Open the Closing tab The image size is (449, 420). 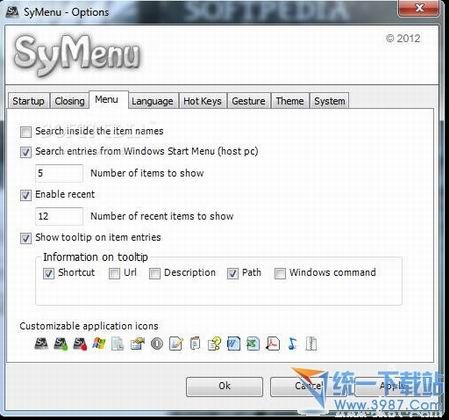tap(69, 101)
